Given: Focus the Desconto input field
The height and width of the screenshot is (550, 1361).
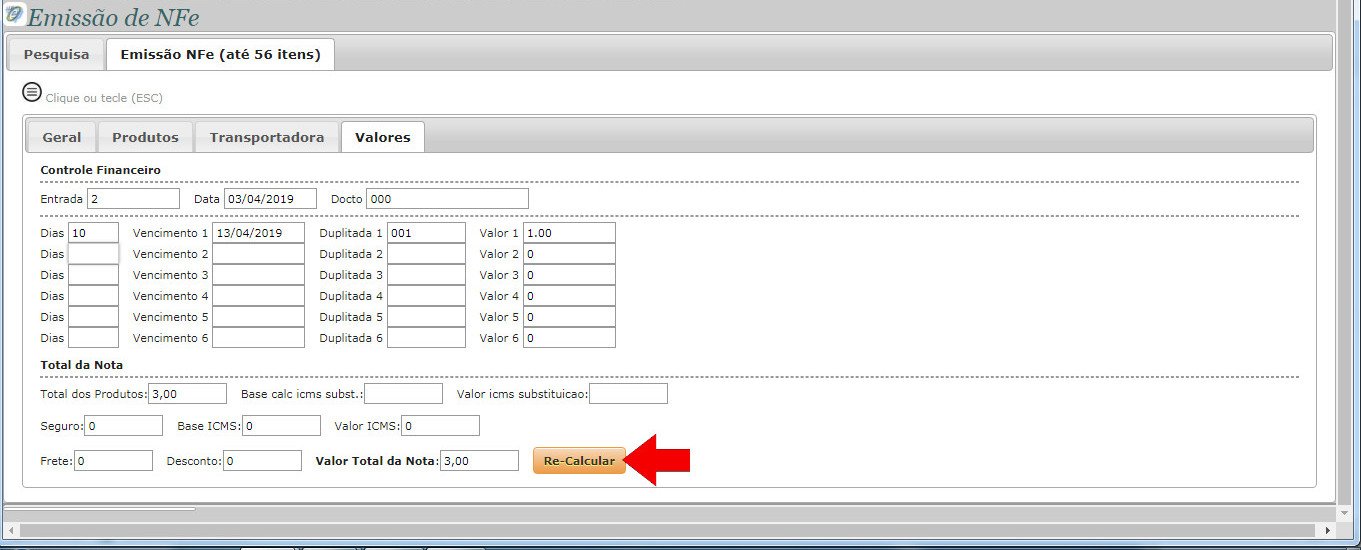Looking at the screenshot, I should point(262,461).
